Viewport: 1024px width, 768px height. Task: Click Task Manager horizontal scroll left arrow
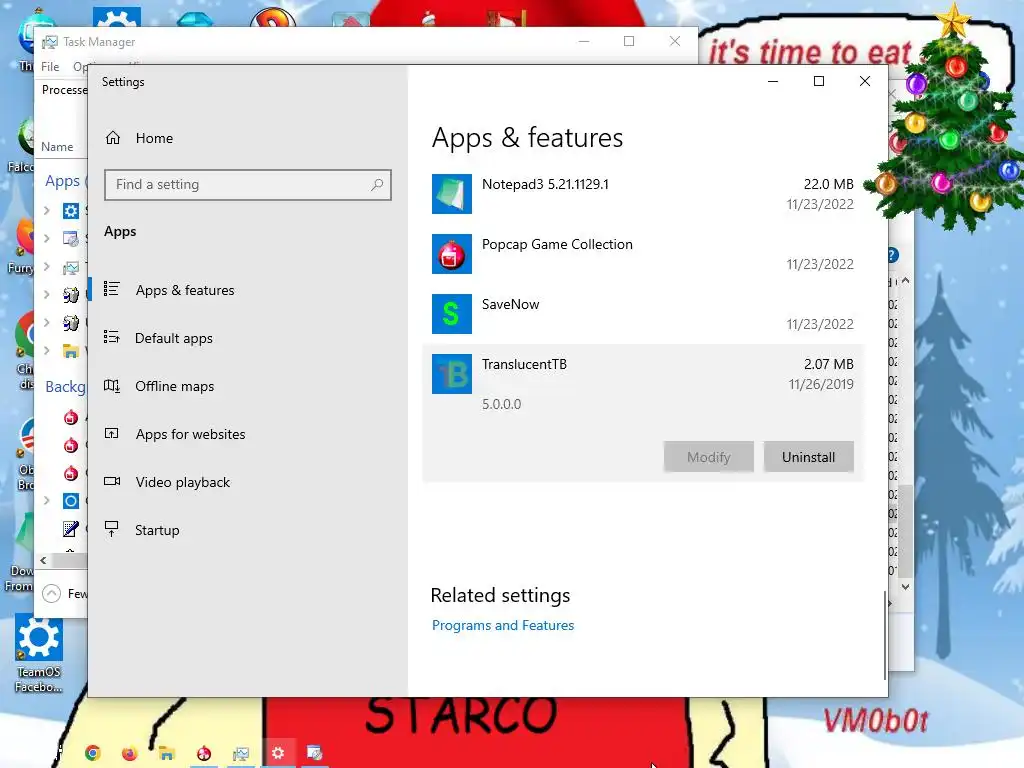coord(43,560)
